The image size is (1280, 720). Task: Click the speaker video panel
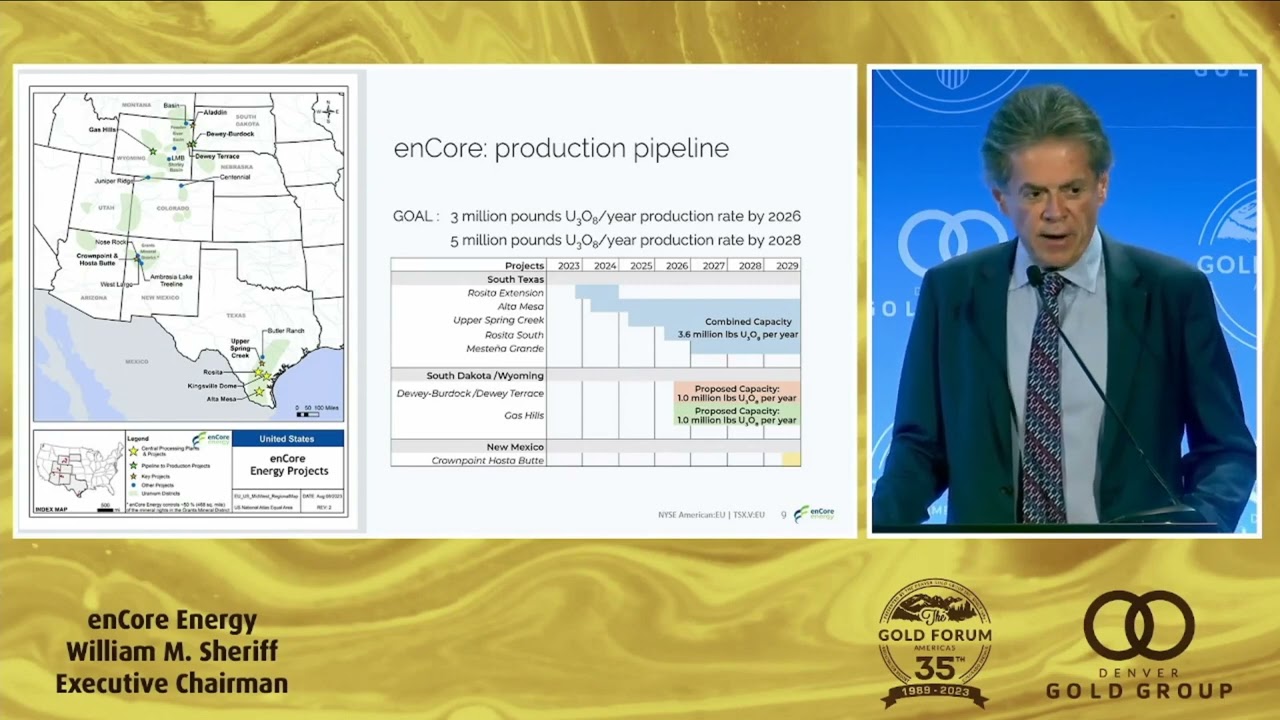pyautogui.click(x=1064, y=301)
